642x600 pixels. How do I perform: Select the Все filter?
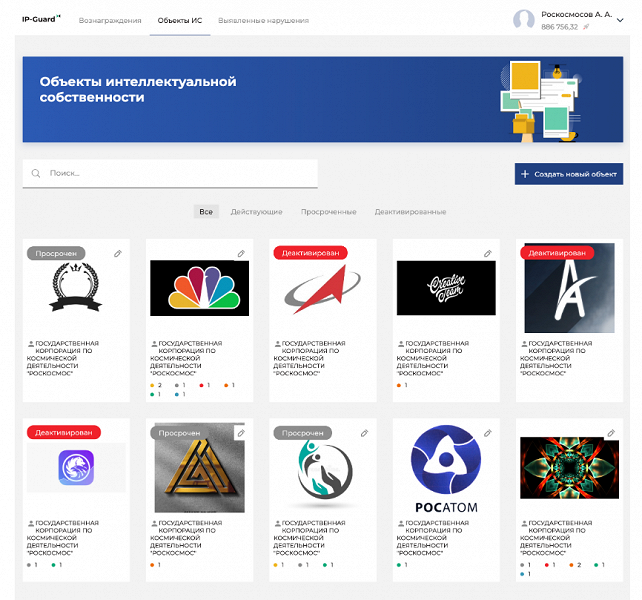click(206, 212)
